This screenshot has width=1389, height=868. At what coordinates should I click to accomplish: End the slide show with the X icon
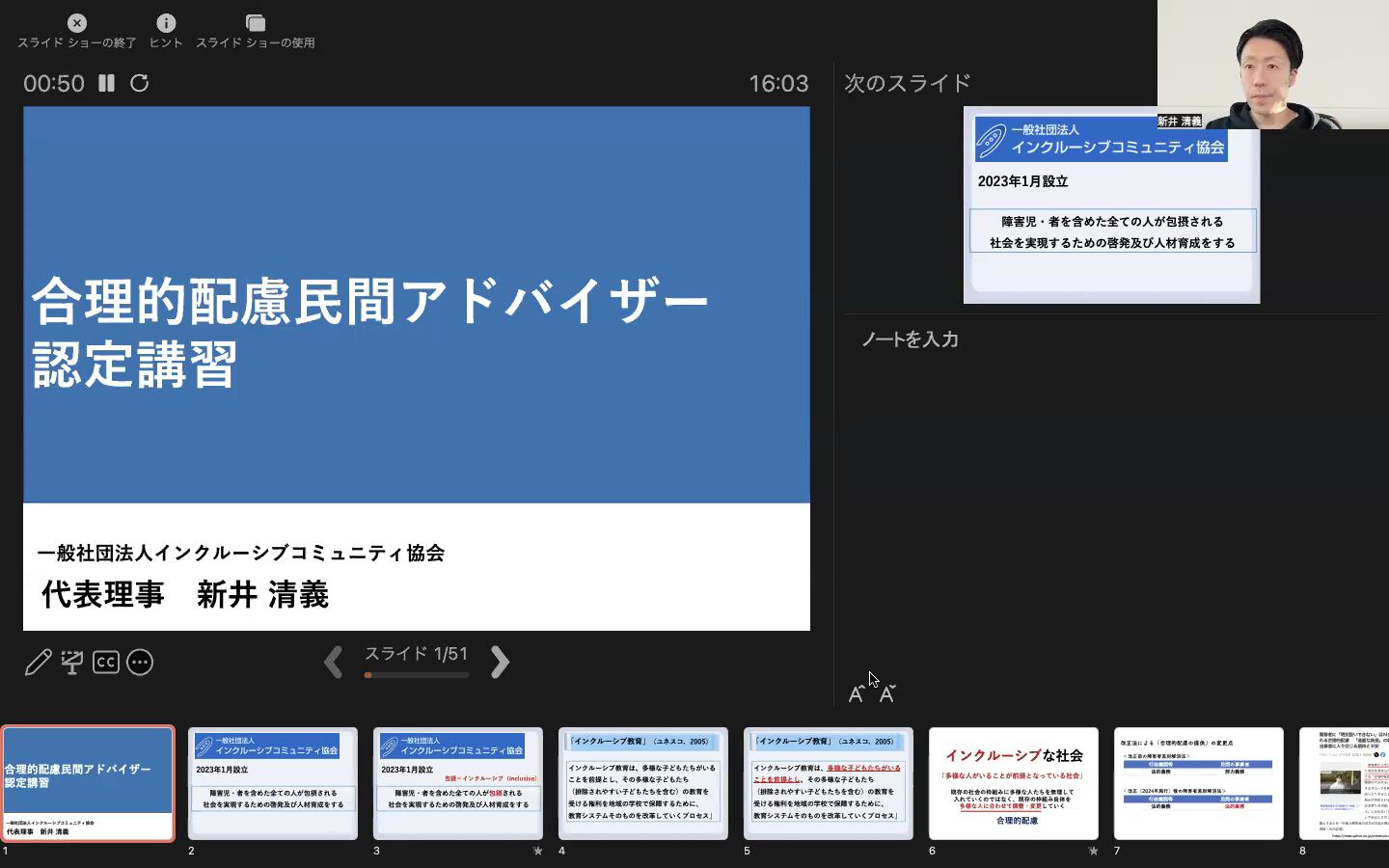77,23
